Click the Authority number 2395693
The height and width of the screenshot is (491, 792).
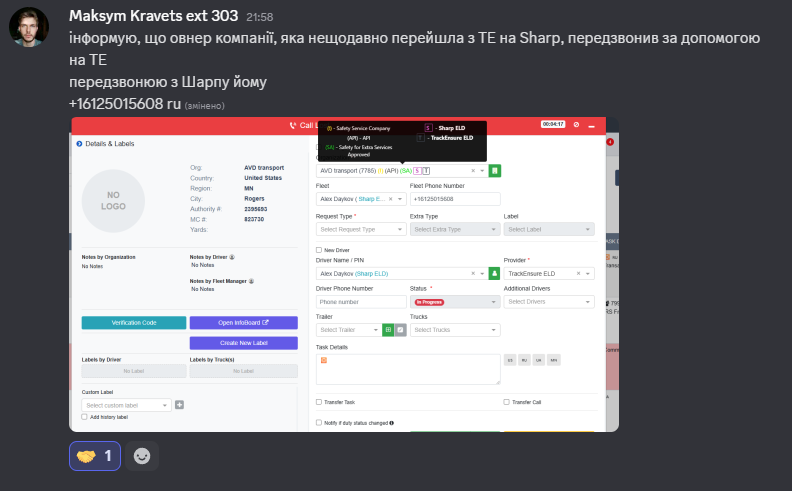point(256,209)
